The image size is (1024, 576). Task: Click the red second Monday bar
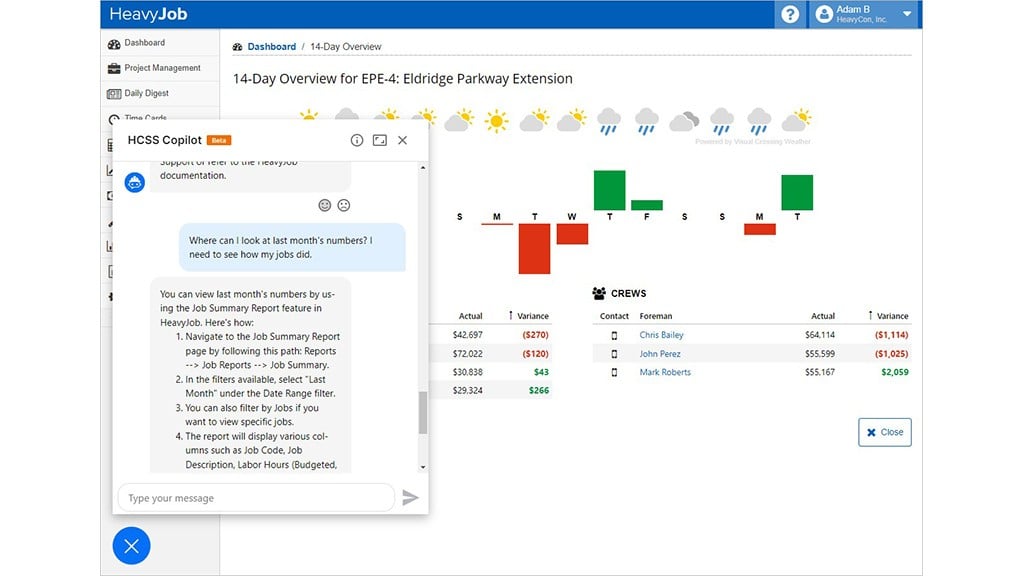coord(760,229)
